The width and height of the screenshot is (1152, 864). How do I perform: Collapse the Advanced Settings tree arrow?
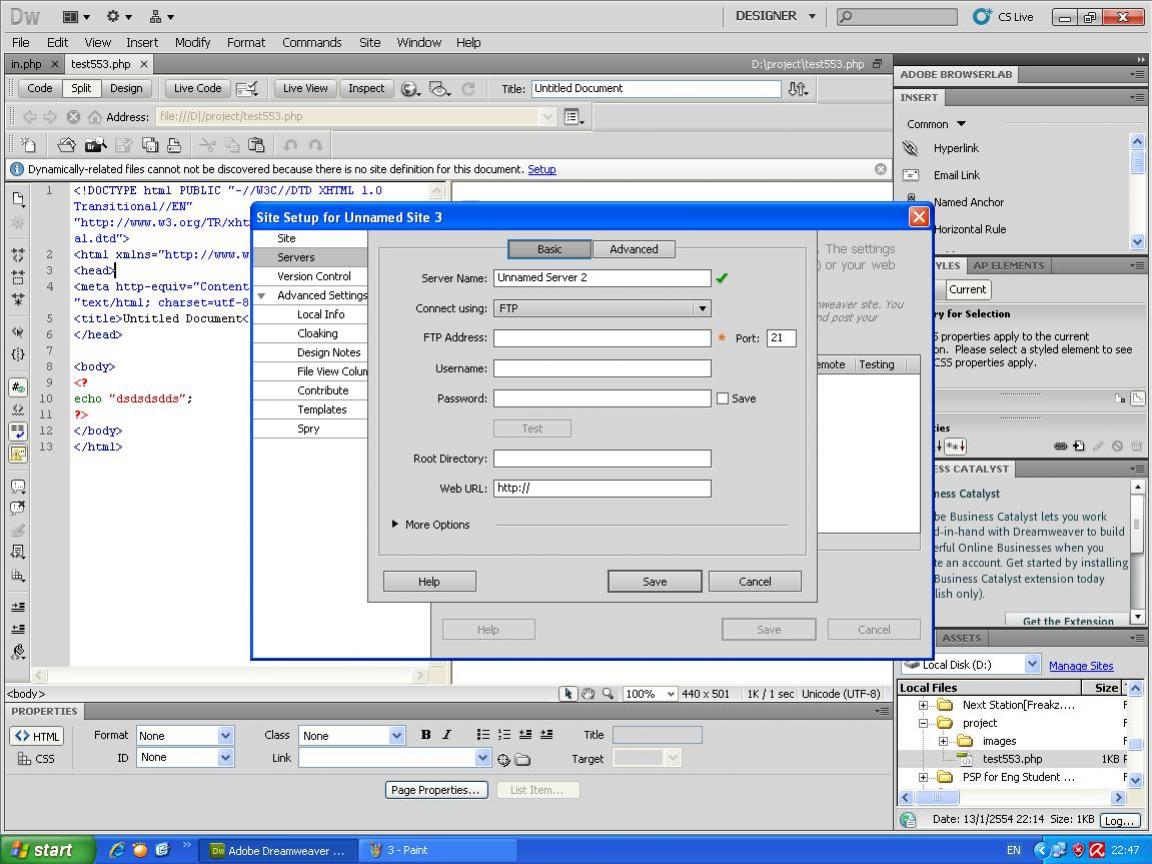(x=261, y=295)
